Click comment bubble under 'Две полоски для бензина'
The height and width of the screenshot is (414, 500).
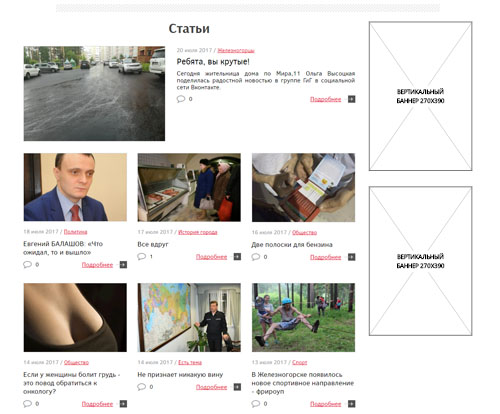256,257
